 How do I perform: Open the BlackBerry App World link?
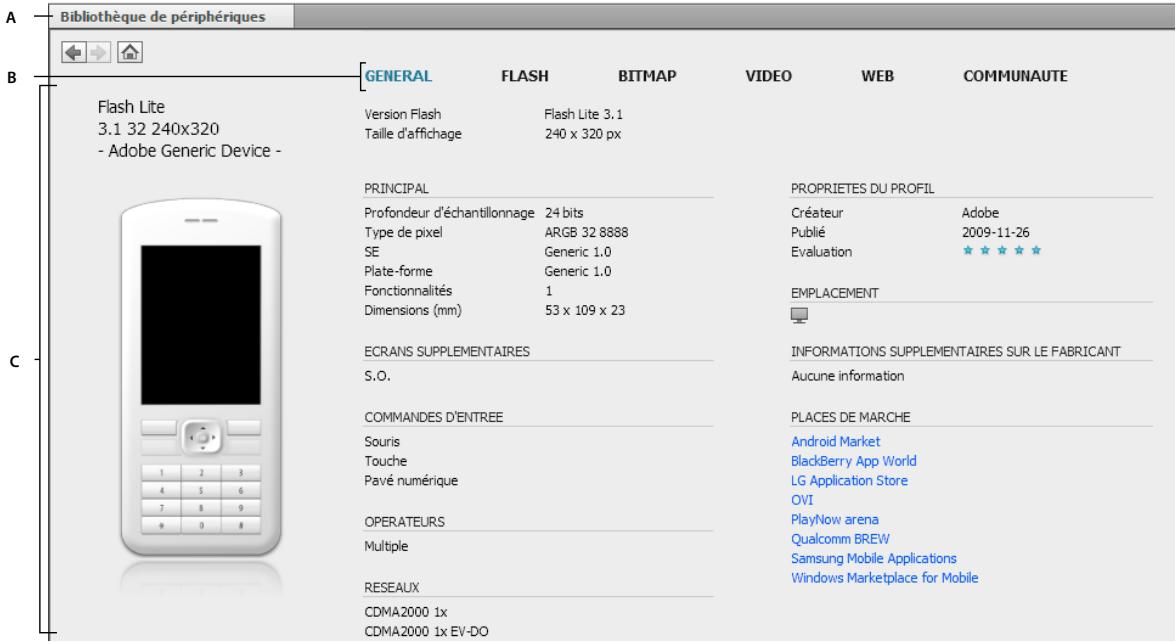pyautogui.click(x=854, y=461)
